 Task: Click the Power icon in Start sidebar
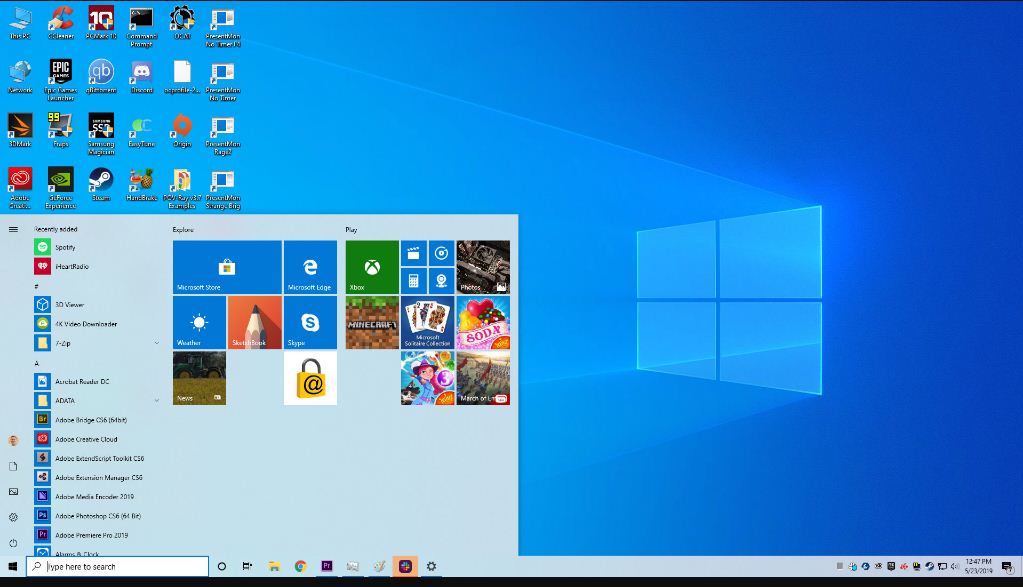[13, 543]
